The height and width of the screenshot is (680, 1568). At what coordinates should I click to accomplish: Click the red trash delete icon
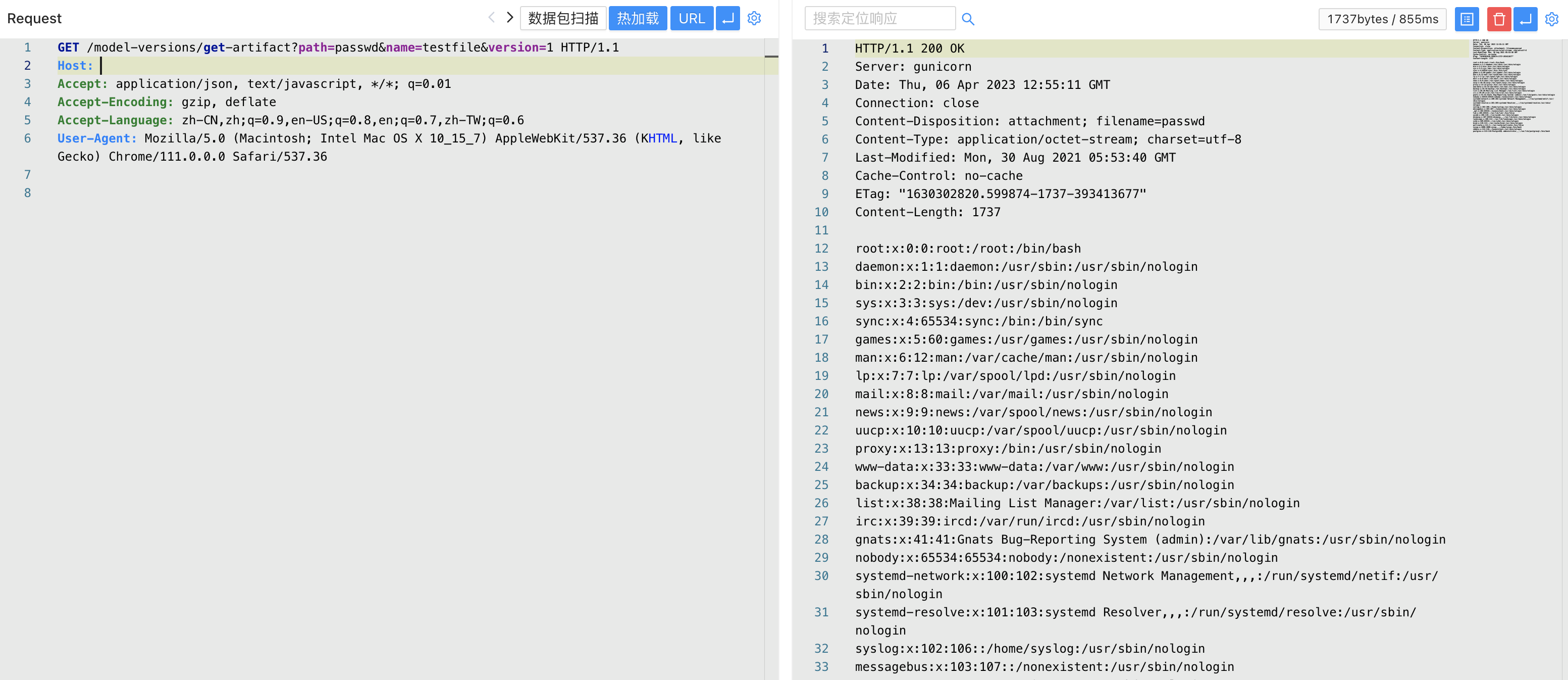pyautogui.click(x=1499, y=19)
